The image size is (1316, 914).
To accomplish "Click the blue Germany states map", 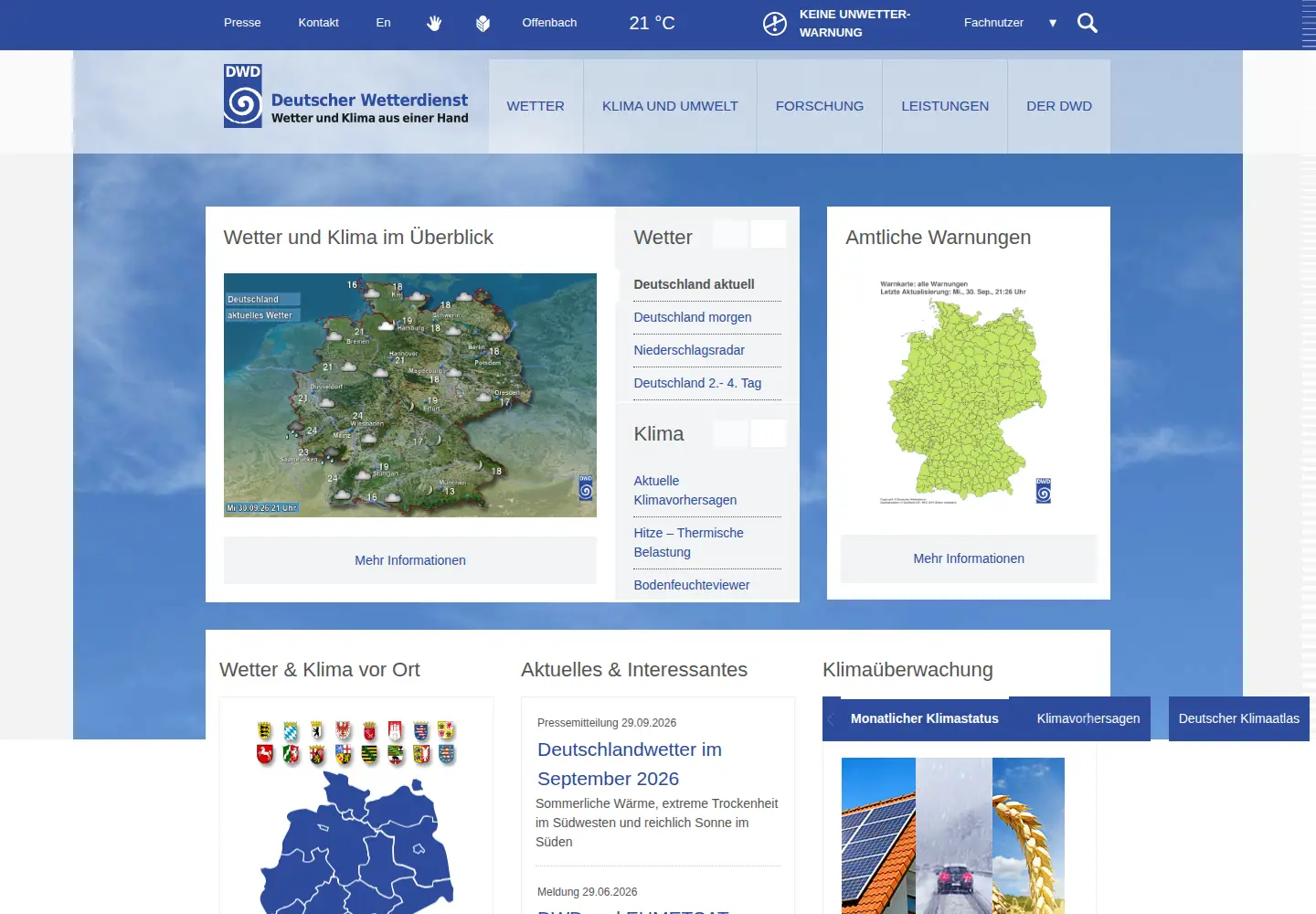I will point(358,843).
